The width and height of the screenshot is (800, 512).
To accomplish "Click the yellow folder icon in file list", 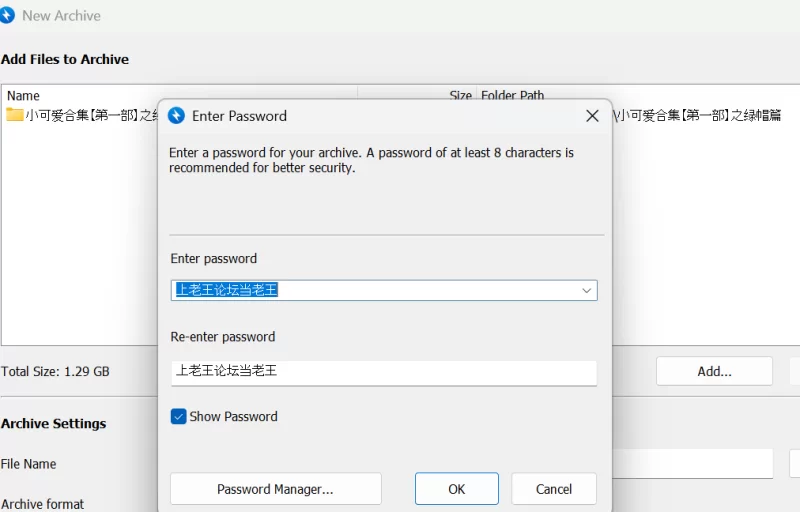I will tap(14, 115).
